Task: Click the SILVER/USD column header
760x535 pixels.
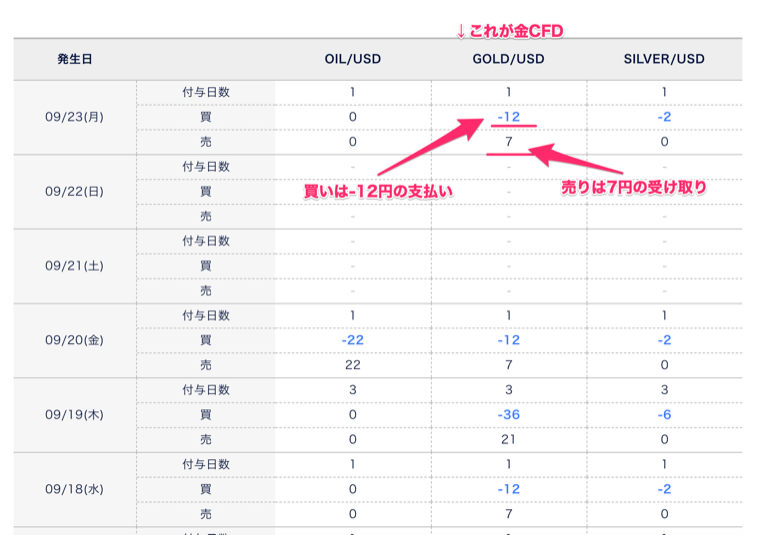Action: (x=664, y=59)
